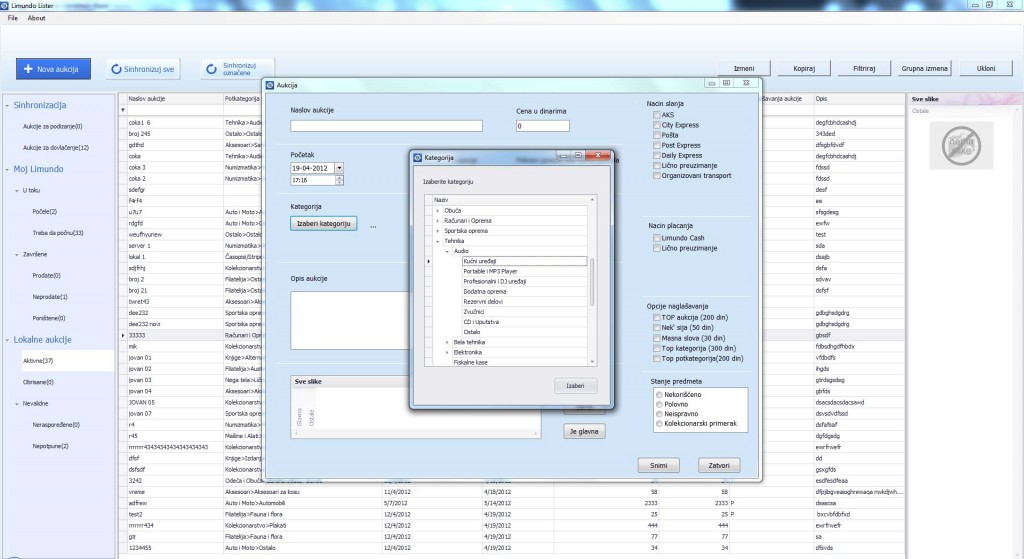Collapse the Tehnika category
The image size is (1024, 559).
(x=438, y=241)
